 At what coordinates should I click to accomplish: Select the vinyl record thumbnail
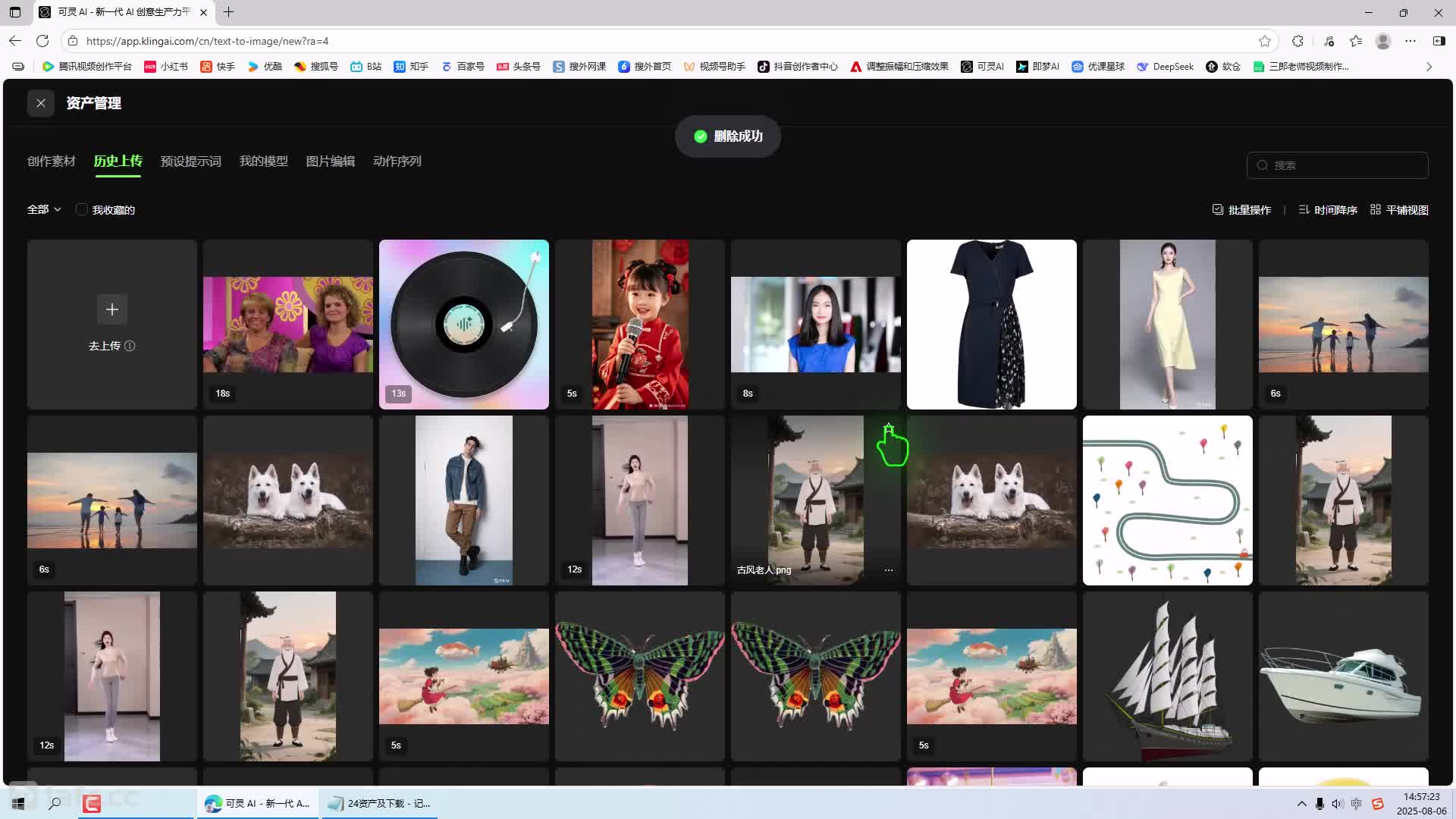tap(463, 325)
